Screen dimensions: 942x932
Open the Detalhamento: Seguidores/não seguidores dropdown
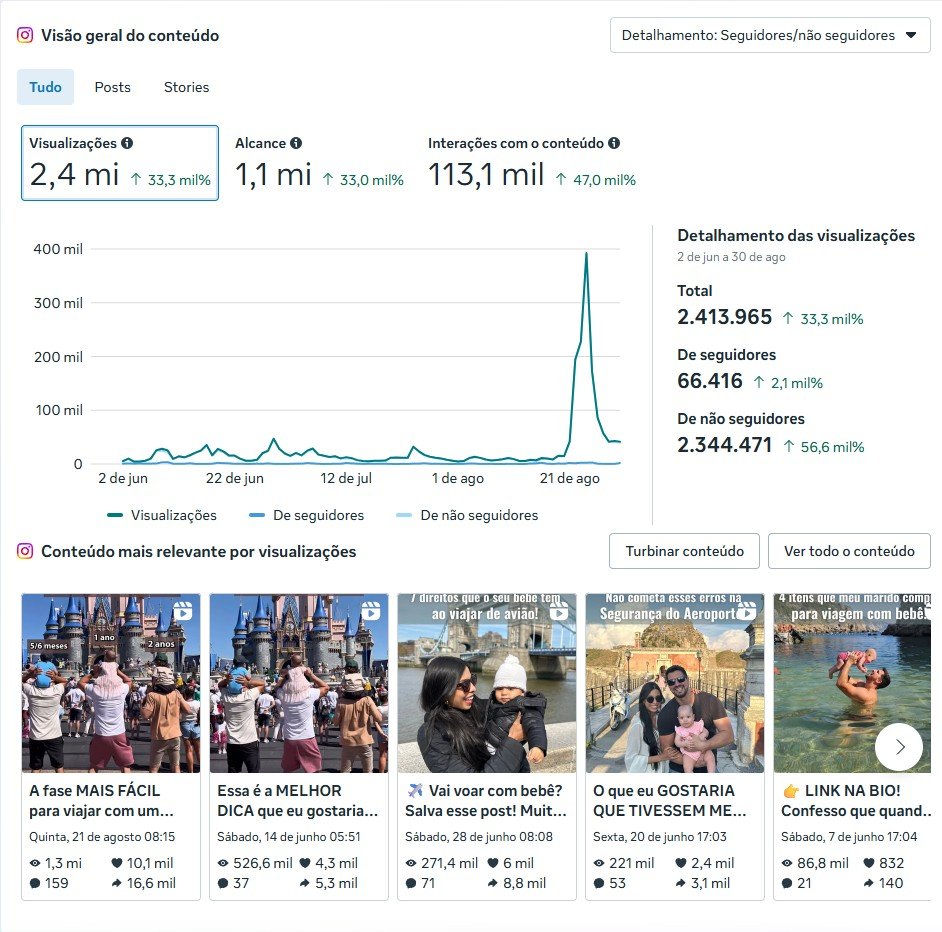pos(769,35)
